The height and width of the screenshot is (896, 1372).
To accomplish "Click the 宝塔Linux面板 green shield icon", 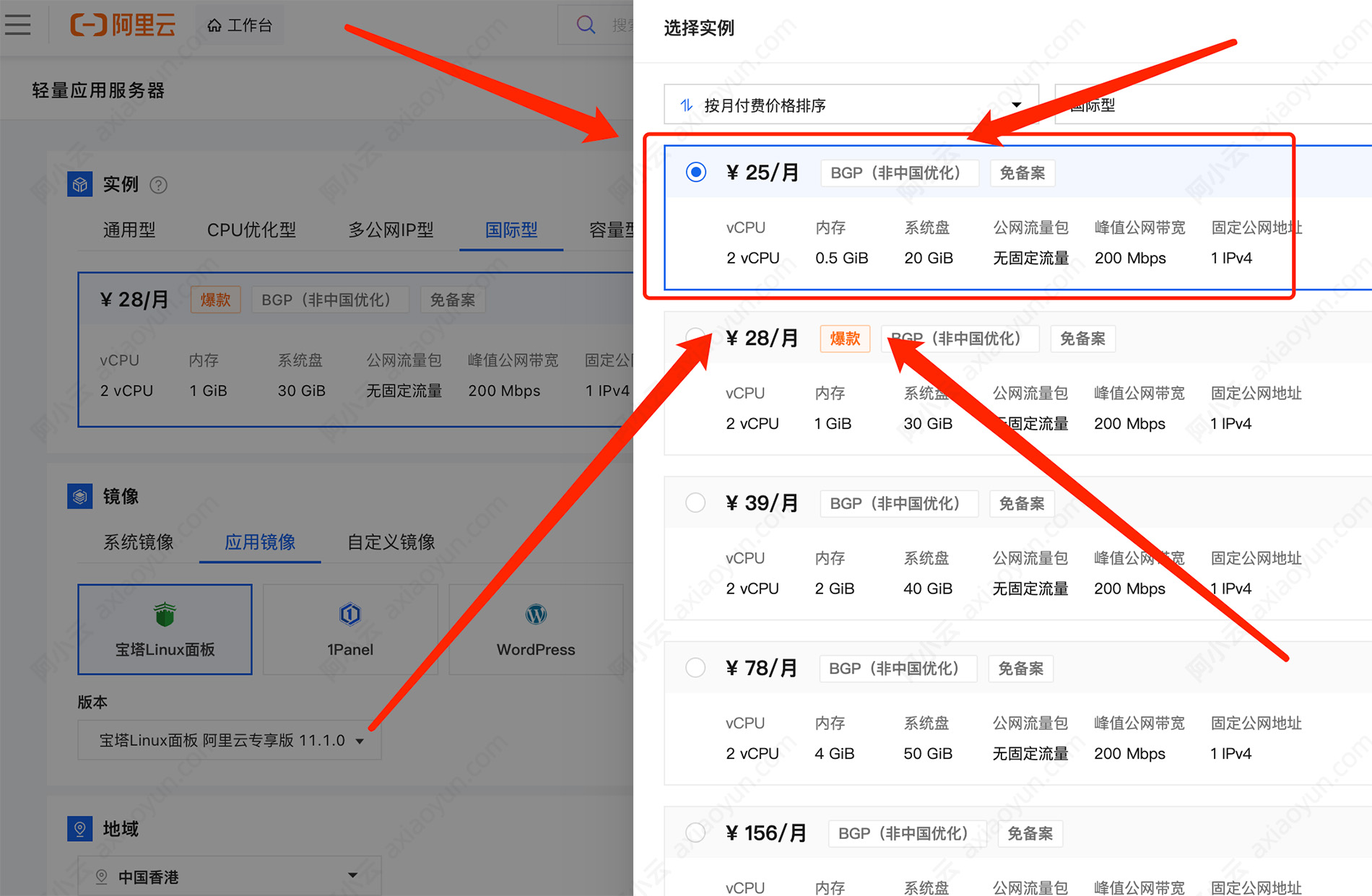I will [x=165, y=614].
